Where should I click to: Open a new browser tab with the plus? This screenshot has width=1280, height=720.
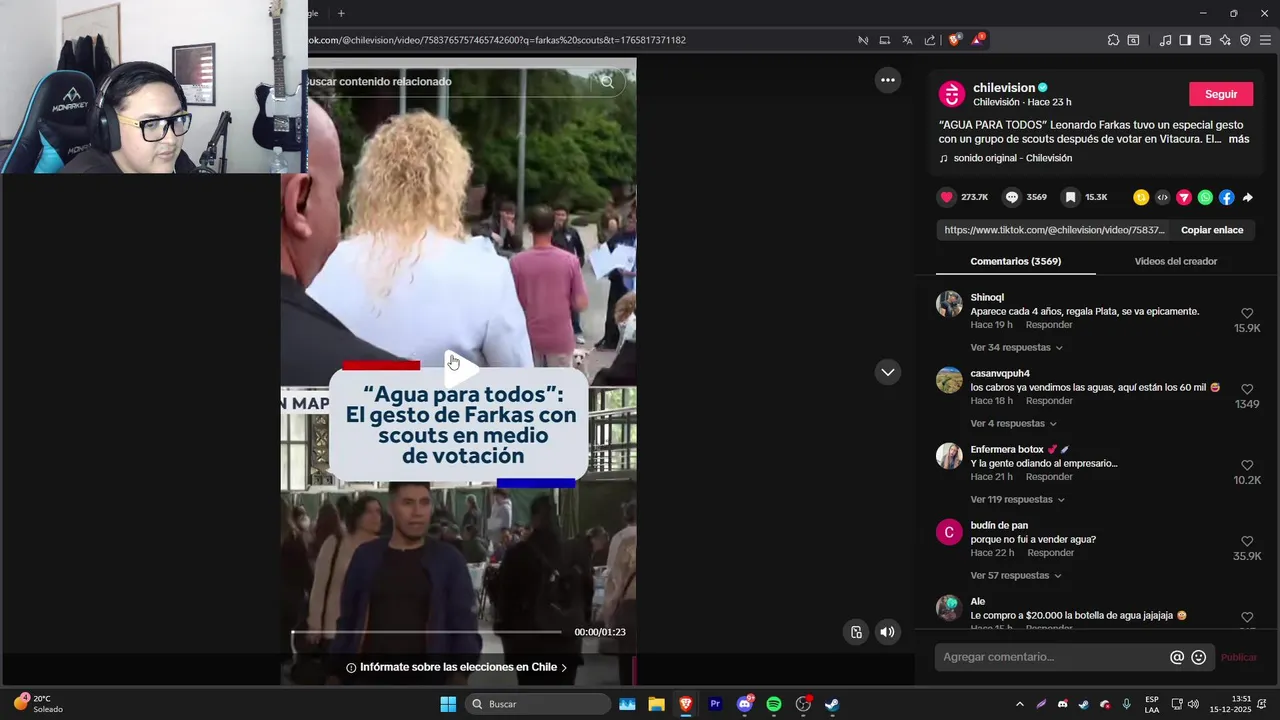[x=341, y=13]
